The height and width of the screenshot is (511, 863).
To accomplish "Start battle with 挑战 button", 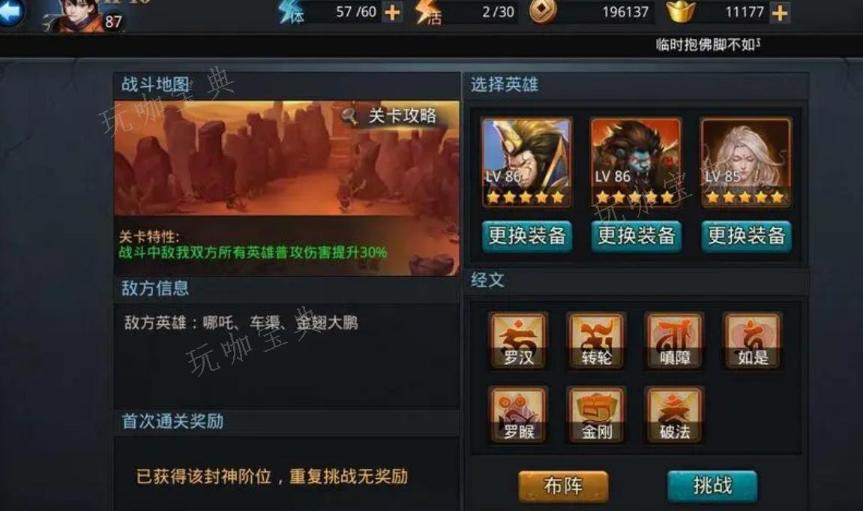I will click(712, 486).
